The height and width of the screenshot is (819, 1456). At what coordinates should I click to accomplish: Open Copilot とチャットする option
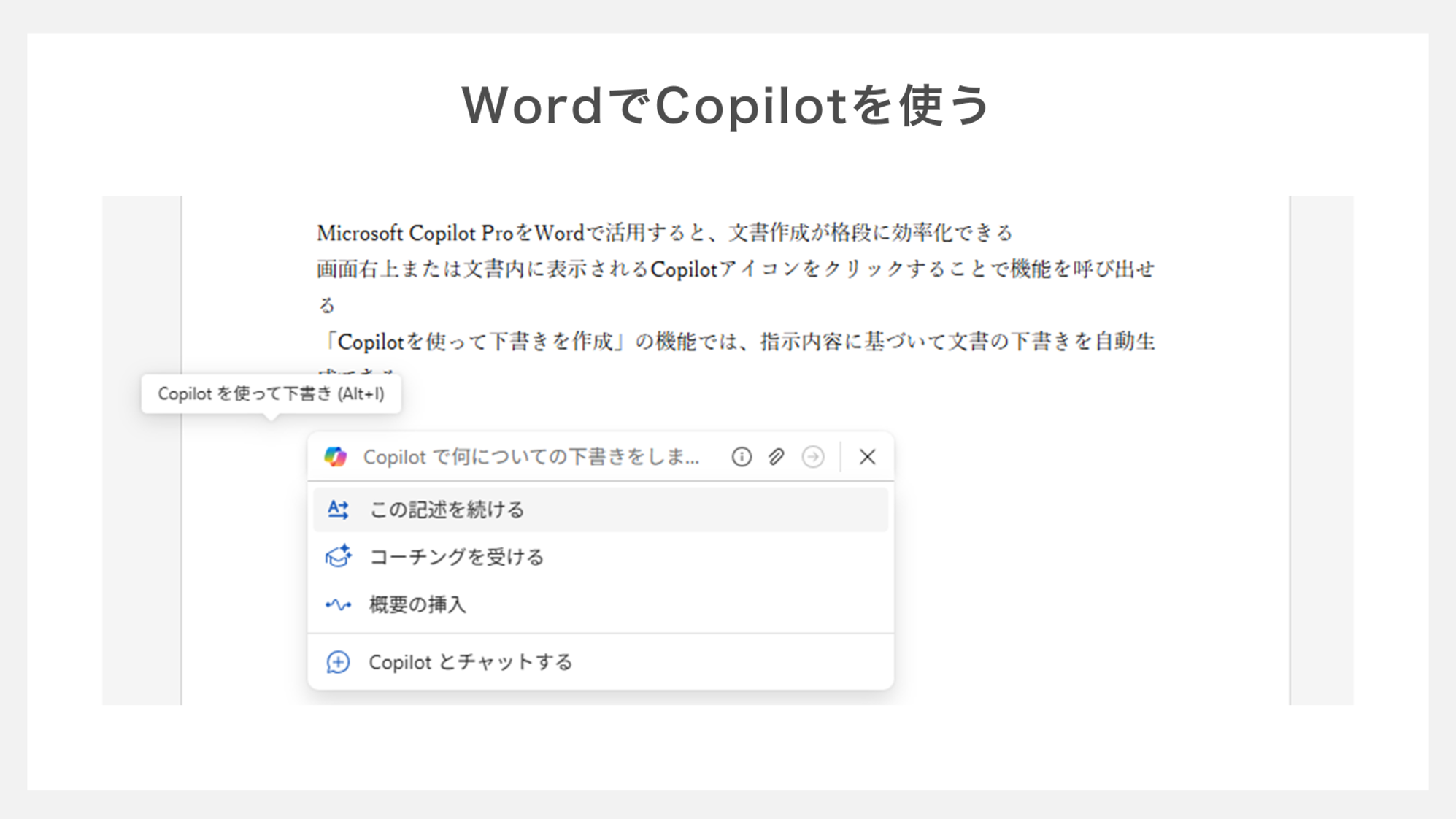tap(601, 662)
